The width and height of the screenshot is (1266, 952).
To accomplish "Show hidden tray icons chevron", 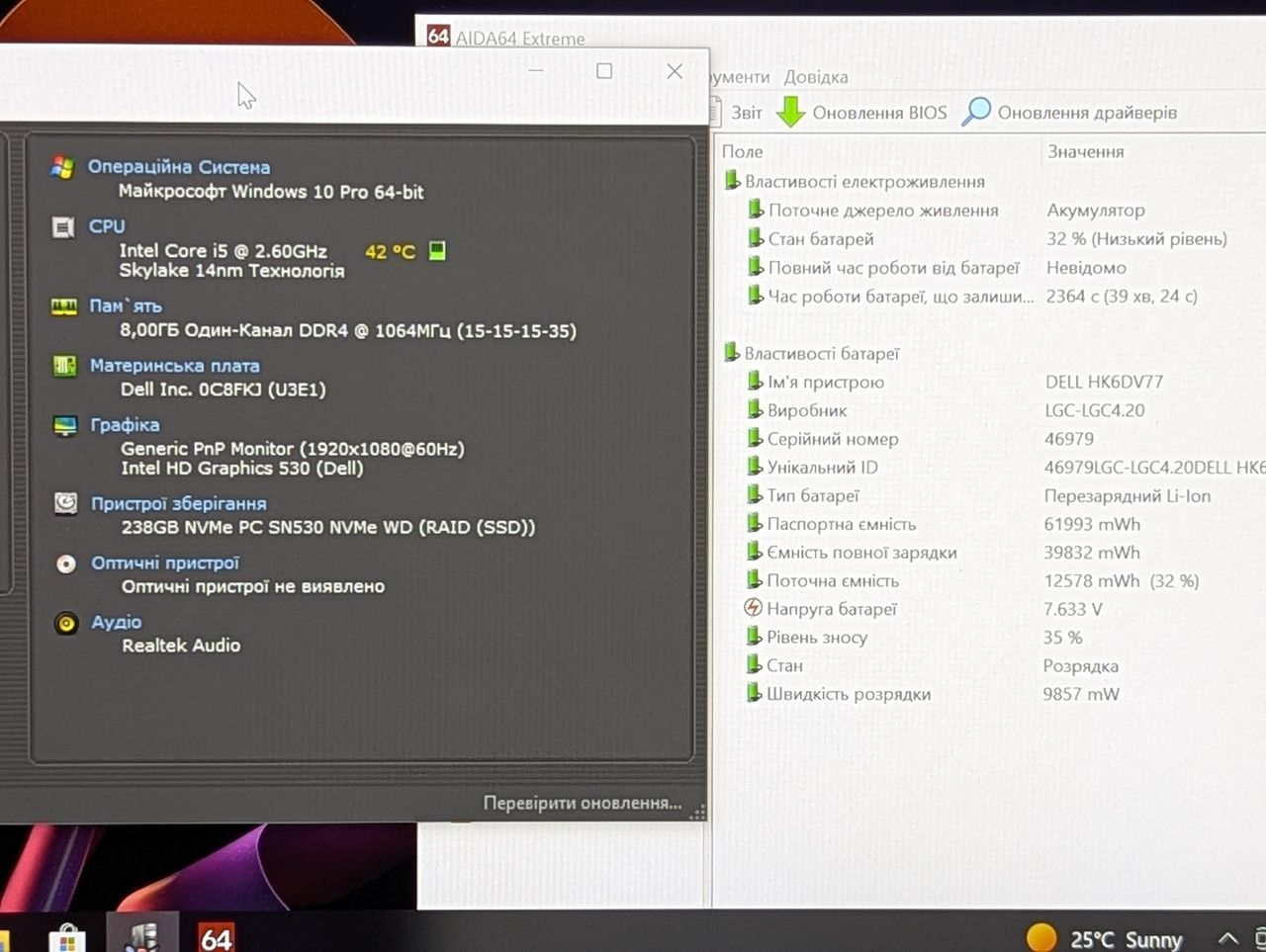I will click(1227, 938).
